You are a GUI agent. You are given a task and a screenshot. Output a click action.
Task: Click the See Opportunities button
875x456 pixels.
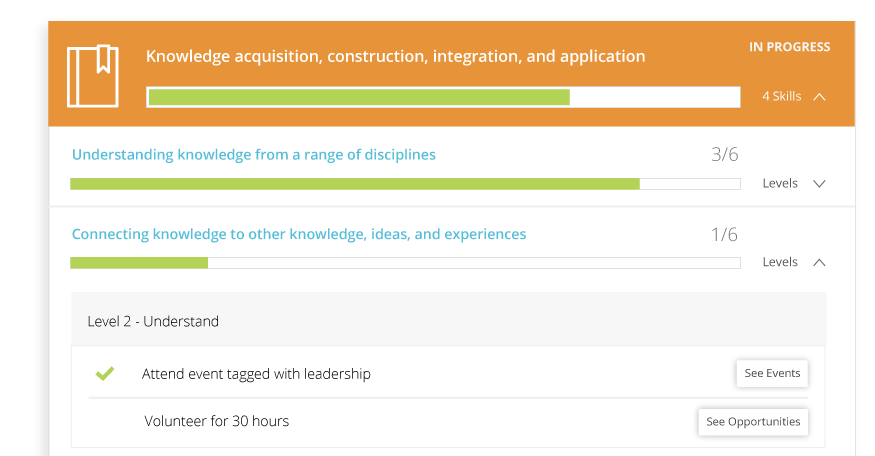click(x=753, y=421)
